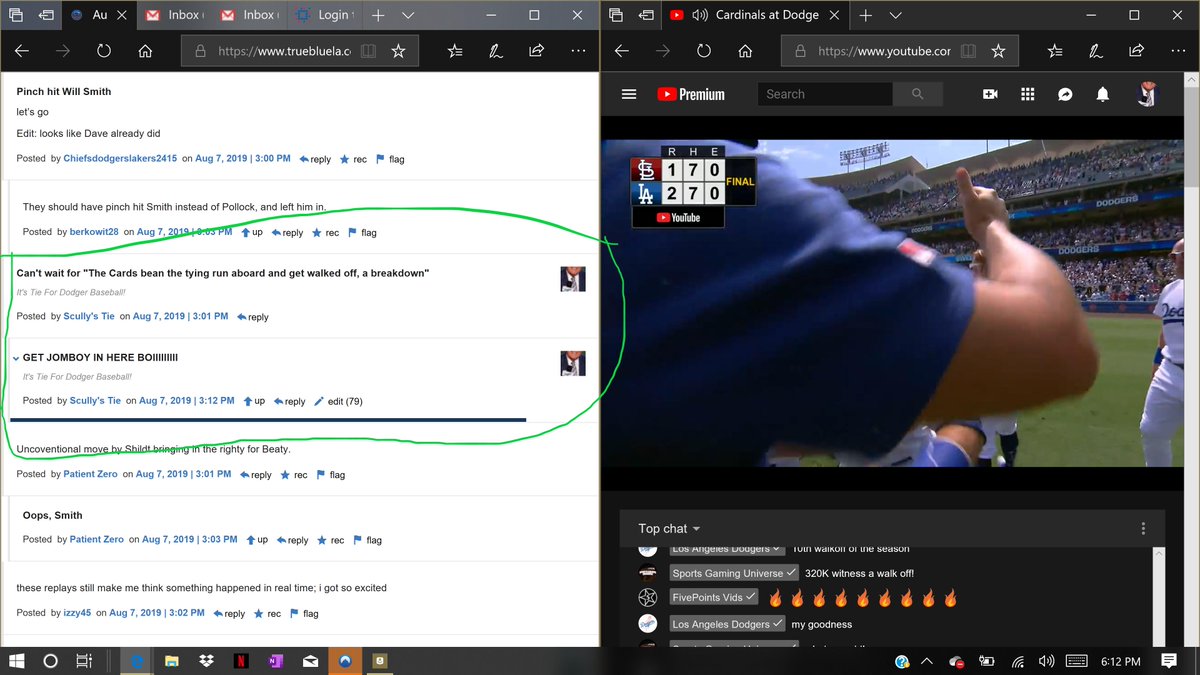The image size is (1200, 675).
Task: Click the YouTube search input field
Action: tap(825, 94)
